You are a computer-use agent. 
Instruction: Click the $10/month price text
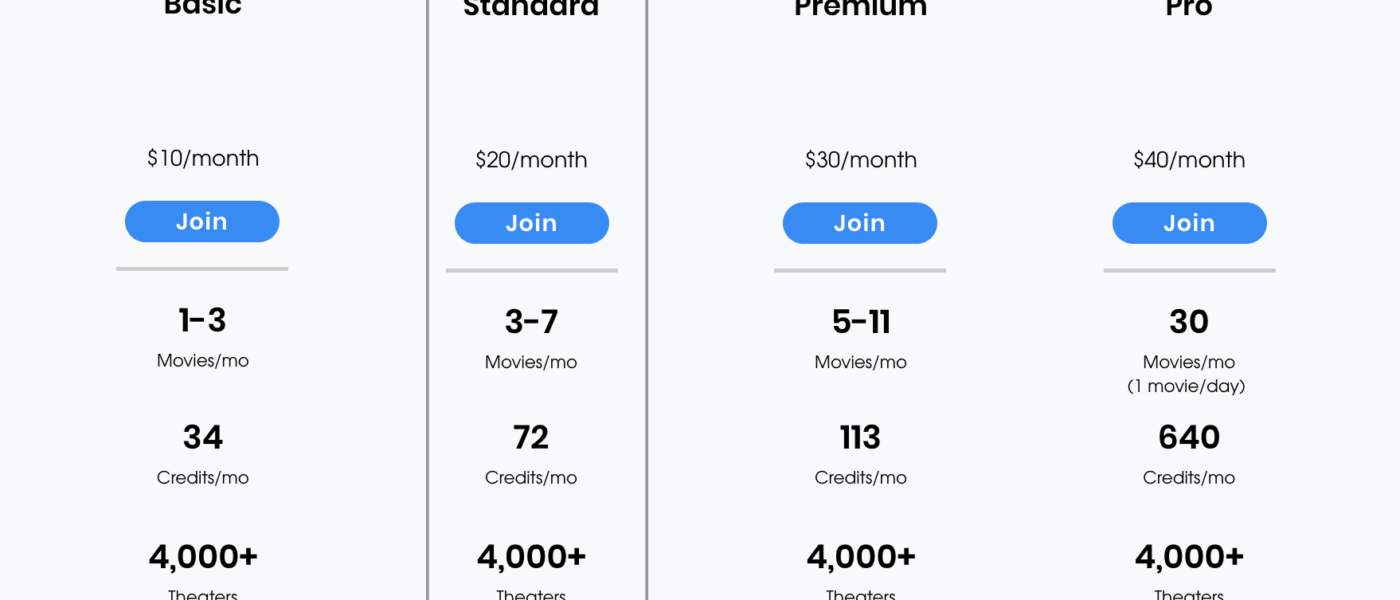[203, 158]
